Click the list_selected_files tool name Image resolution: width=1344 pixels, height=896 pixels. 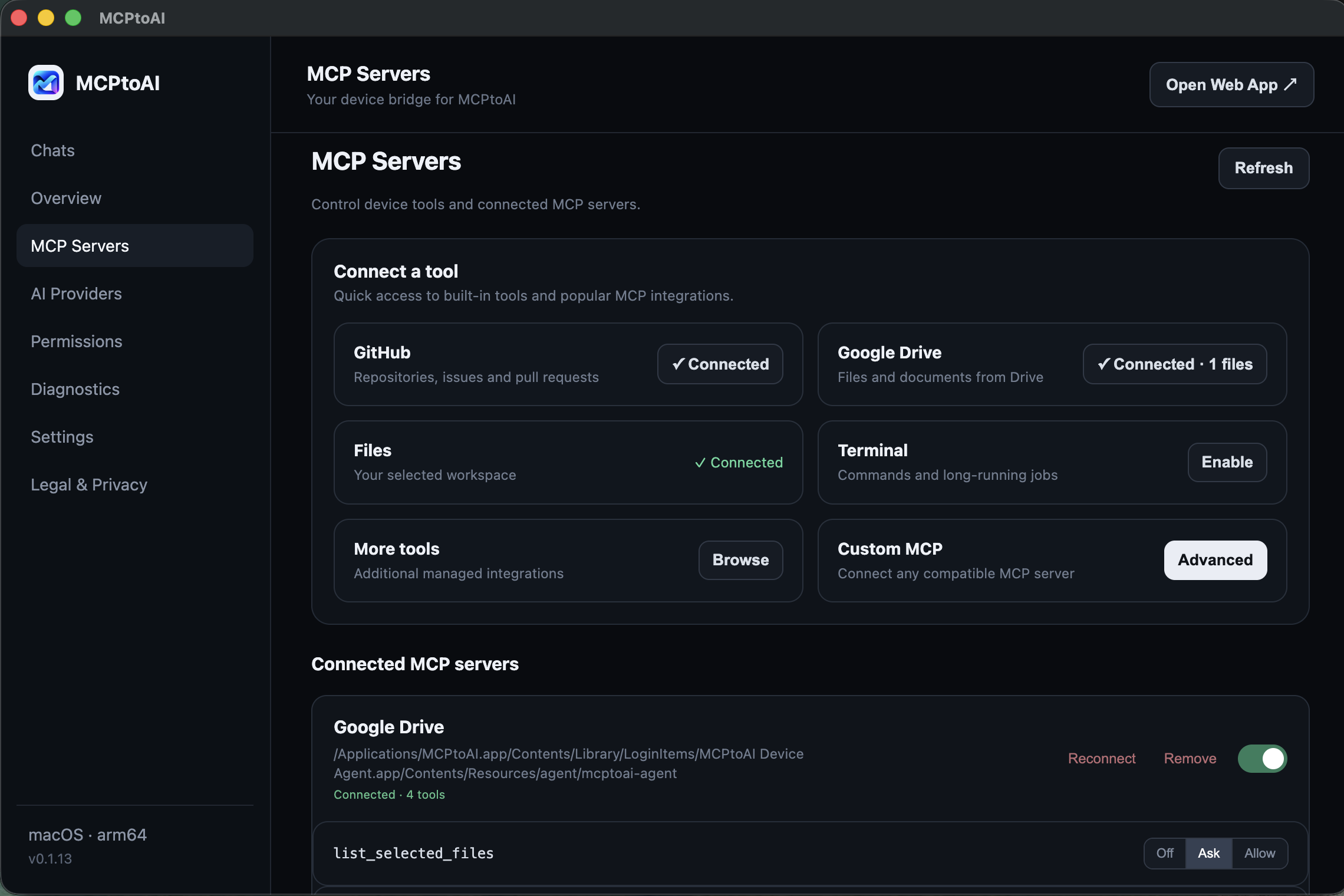tap(413, 853)
